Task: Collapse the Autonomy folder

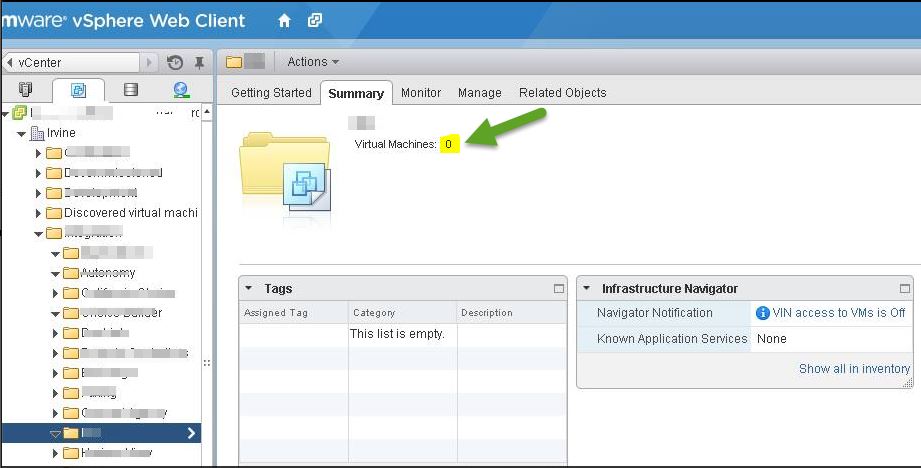Action: point(55,274)
